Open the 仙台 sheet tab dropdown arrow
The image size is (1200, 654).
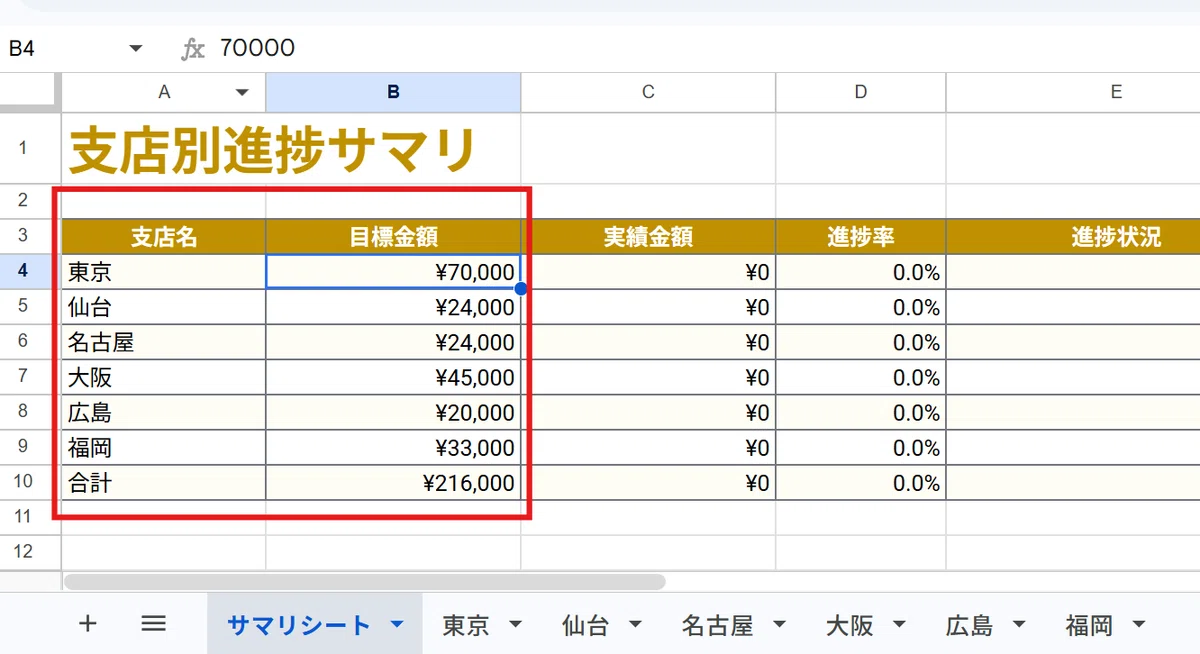(x=635, y=625)
